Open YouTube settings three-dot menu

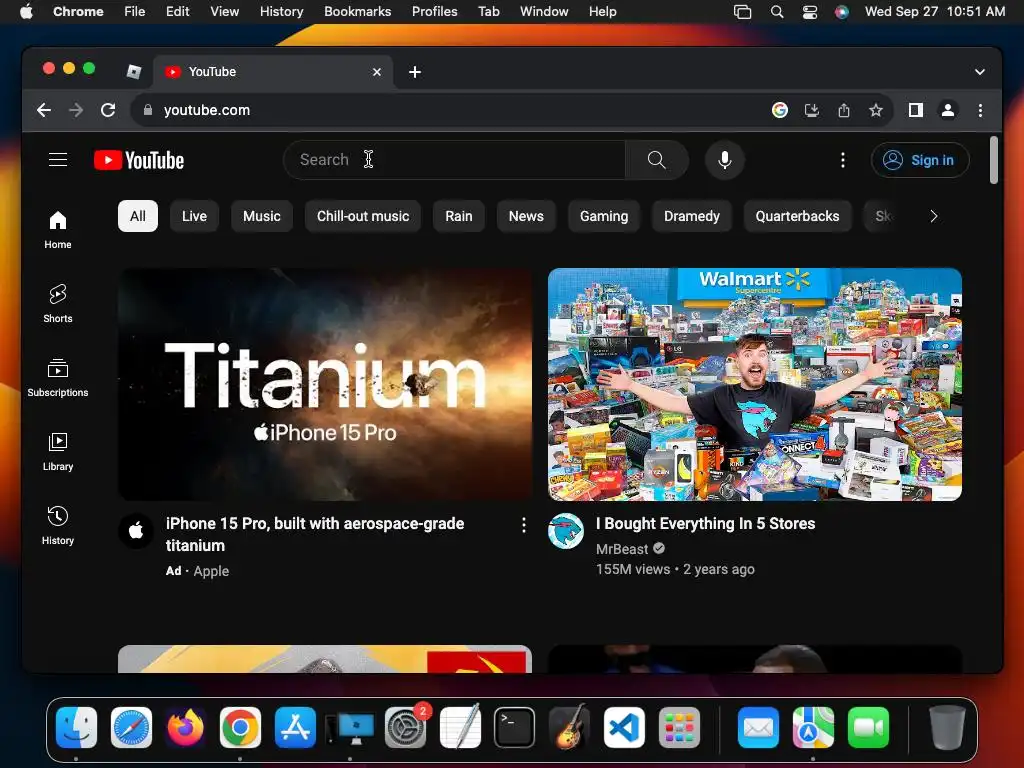(x=842, y=160)
